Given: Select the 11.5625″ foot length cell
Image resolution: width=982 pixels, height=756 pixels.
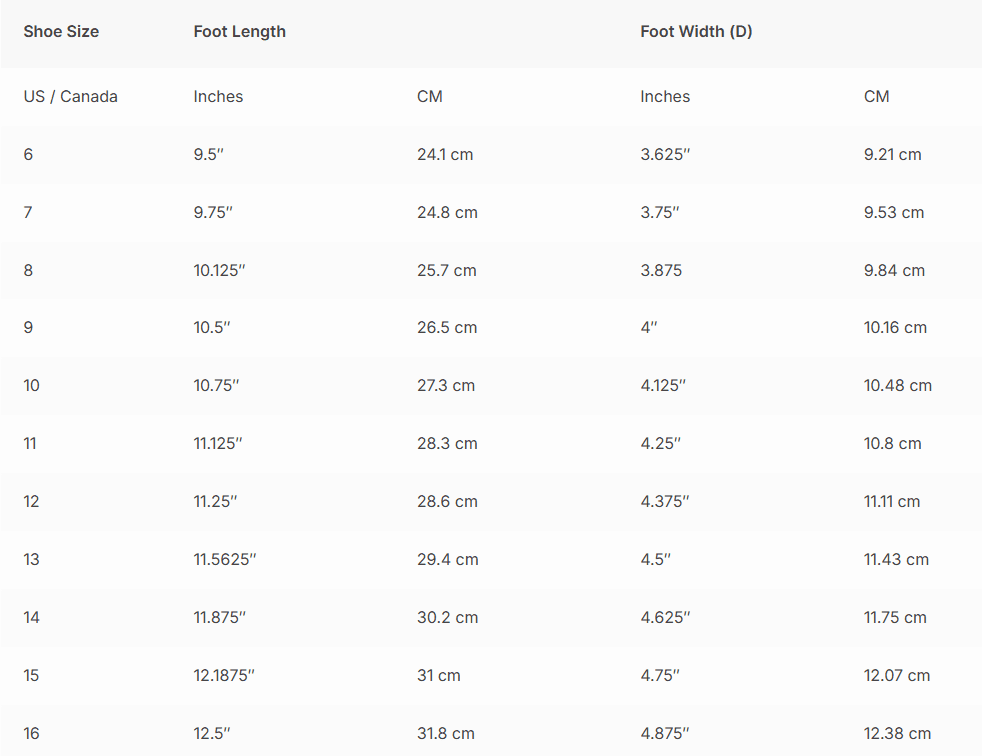Looking at the screenshot, I should [225, 559].
